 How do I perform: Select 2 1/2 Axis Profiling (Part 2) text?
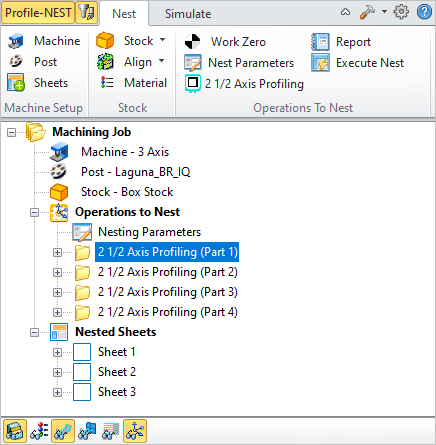coord(167,272)
